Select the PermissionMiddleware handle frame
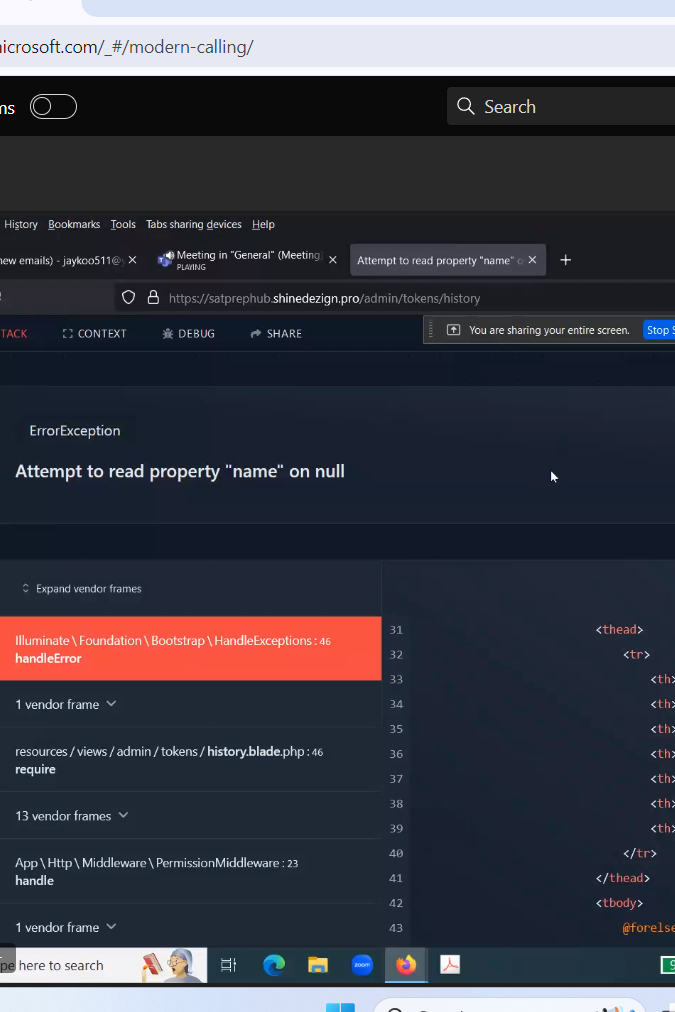 pos(190,871)
